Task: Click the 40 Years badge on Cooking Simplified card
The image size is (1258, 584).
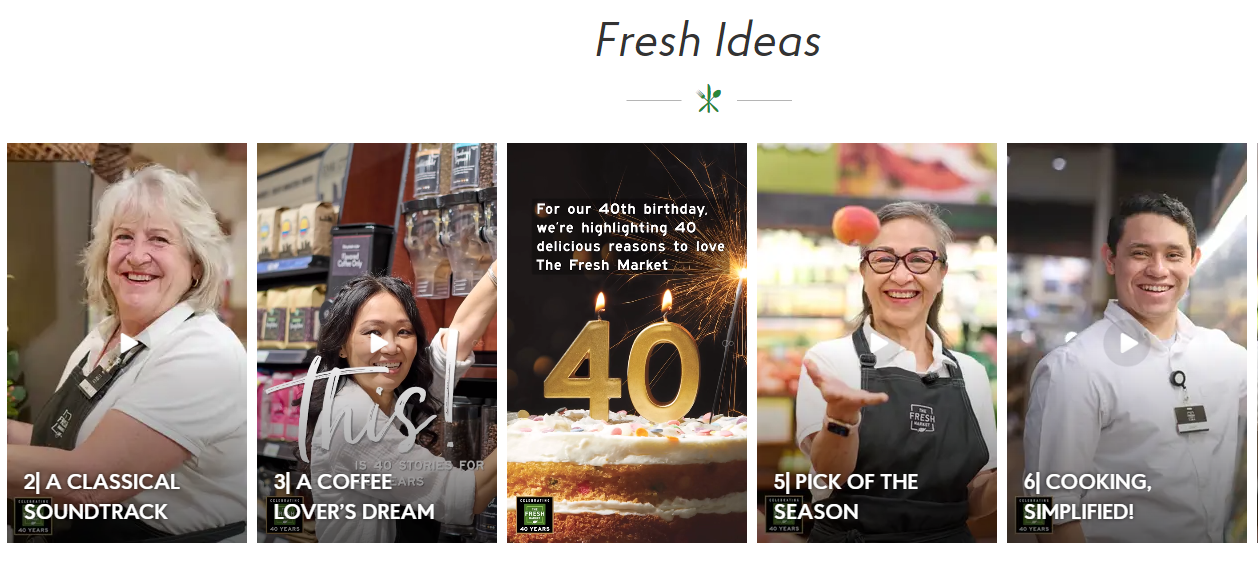Action: click(x=1034, y=515)
